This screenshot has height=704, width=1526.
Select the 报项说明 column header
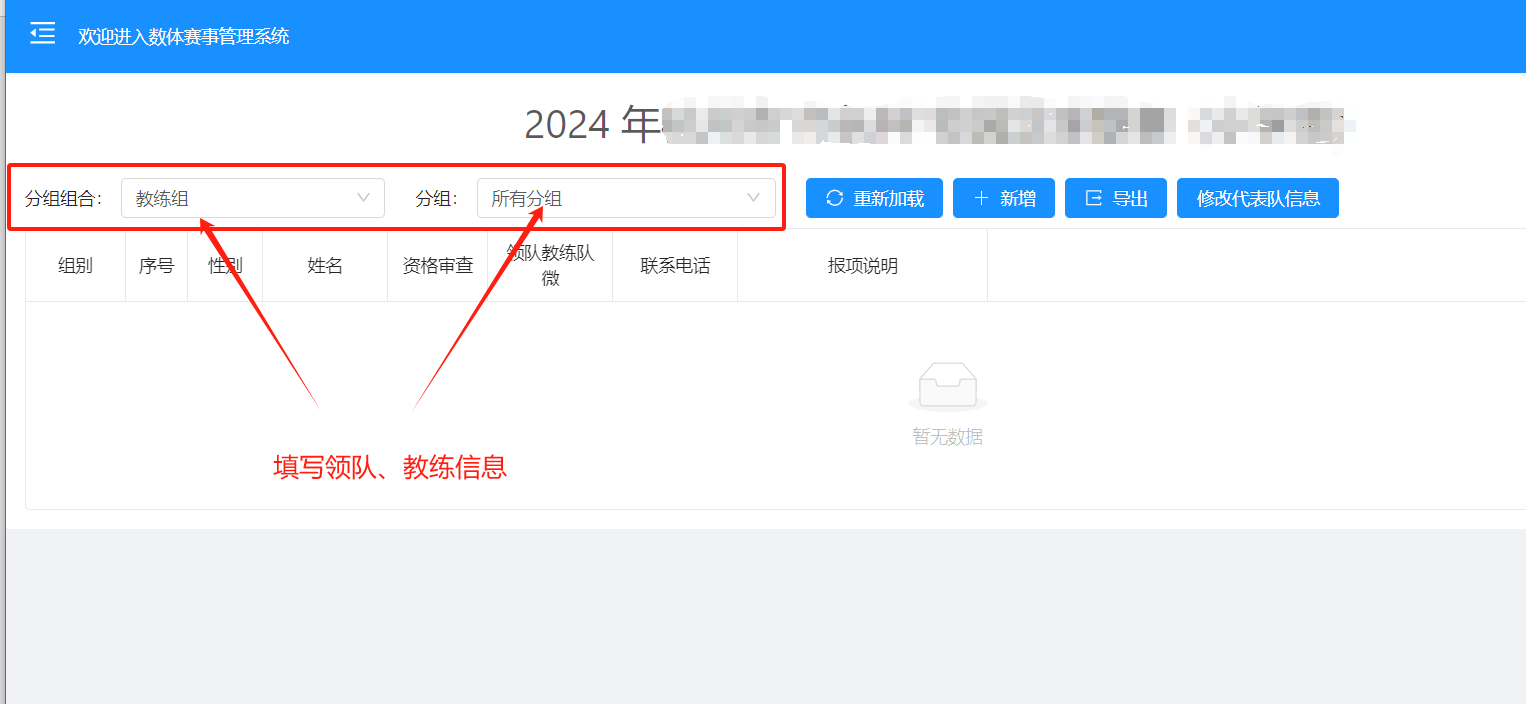click(x=863, y=265)
